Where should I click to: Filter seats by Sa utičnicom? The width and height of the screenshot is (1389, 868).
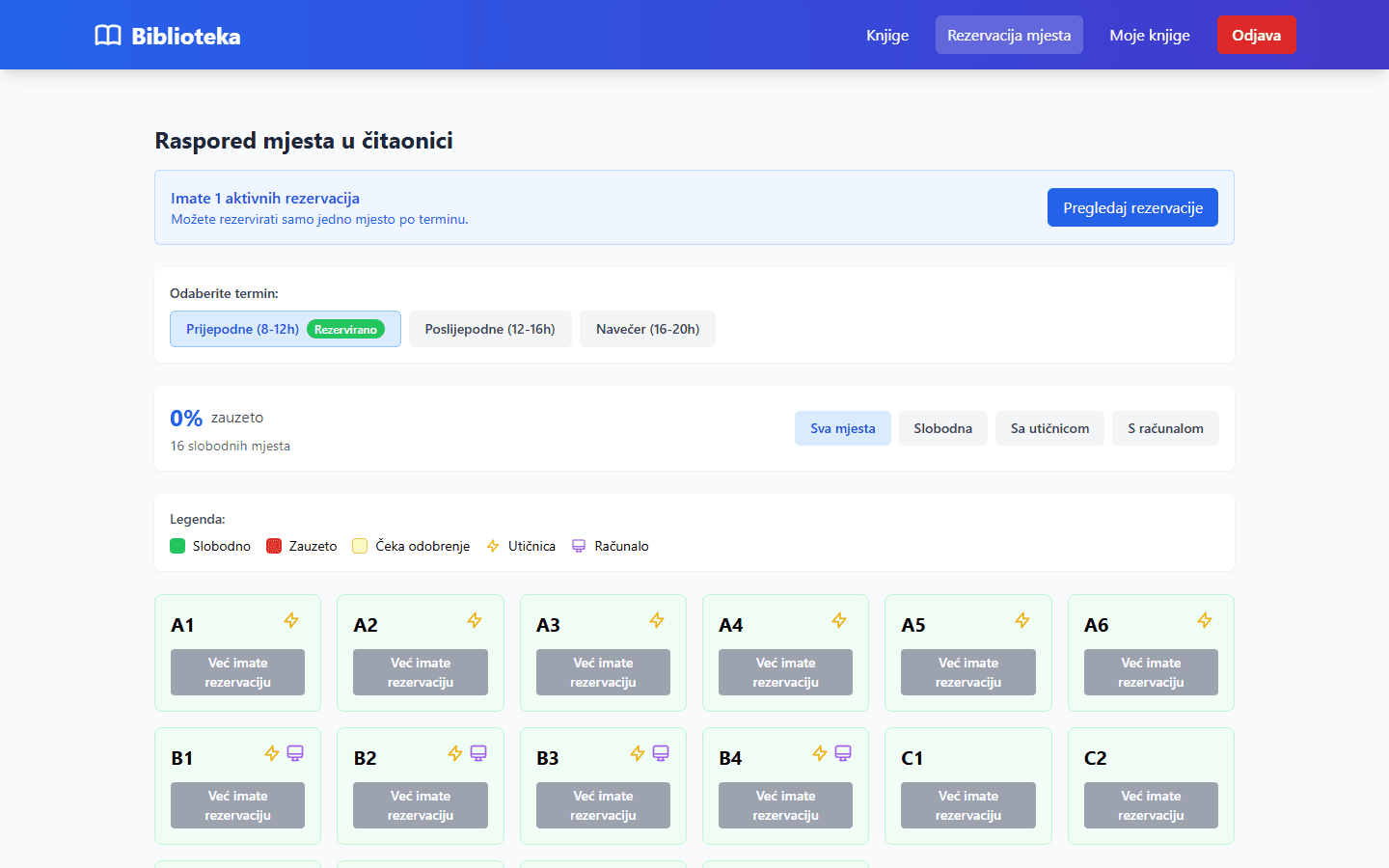[1049, 428]
